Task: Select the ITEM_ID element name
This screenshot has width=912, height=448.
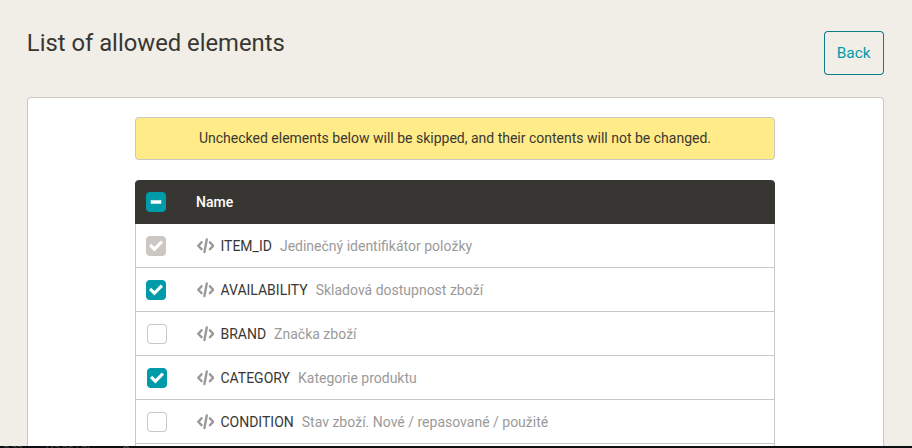Action: 246,246
